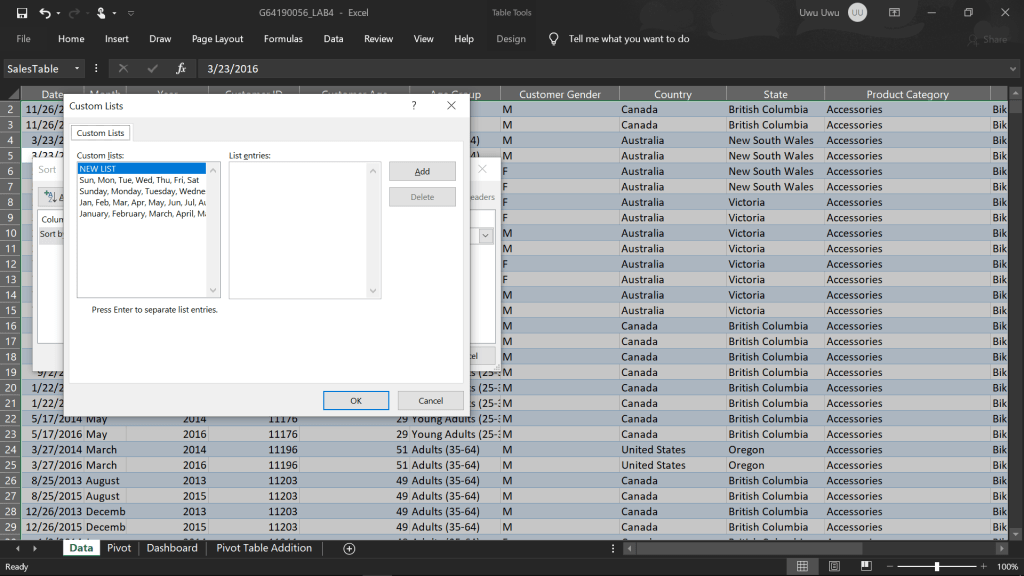Viewport: 1024px width, 576px height.
Task: Open the Sort dialog column dropdown arrow
Action: 485,235
